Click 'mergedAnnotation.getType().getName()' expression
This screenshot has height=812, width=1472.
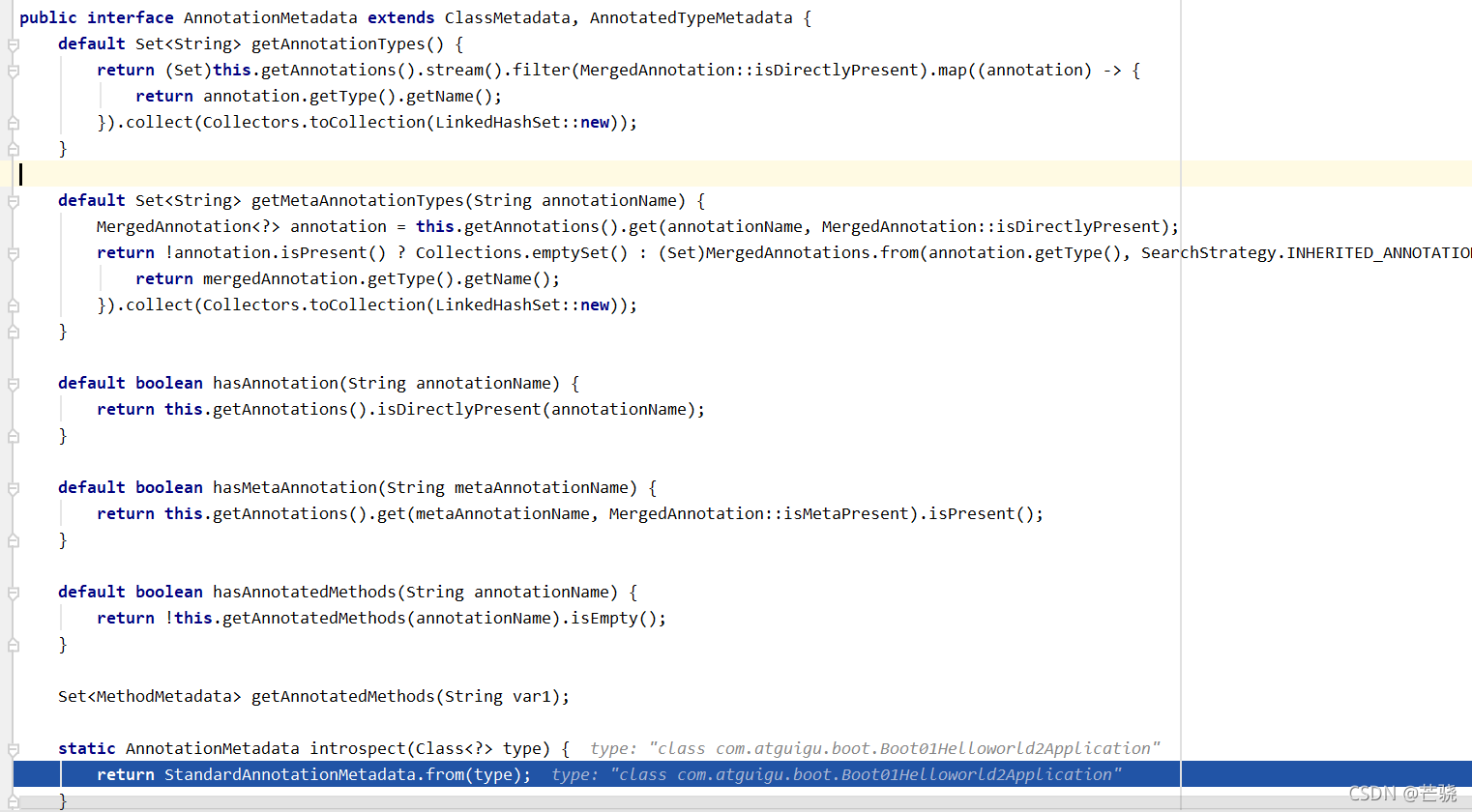pos(377,278)
